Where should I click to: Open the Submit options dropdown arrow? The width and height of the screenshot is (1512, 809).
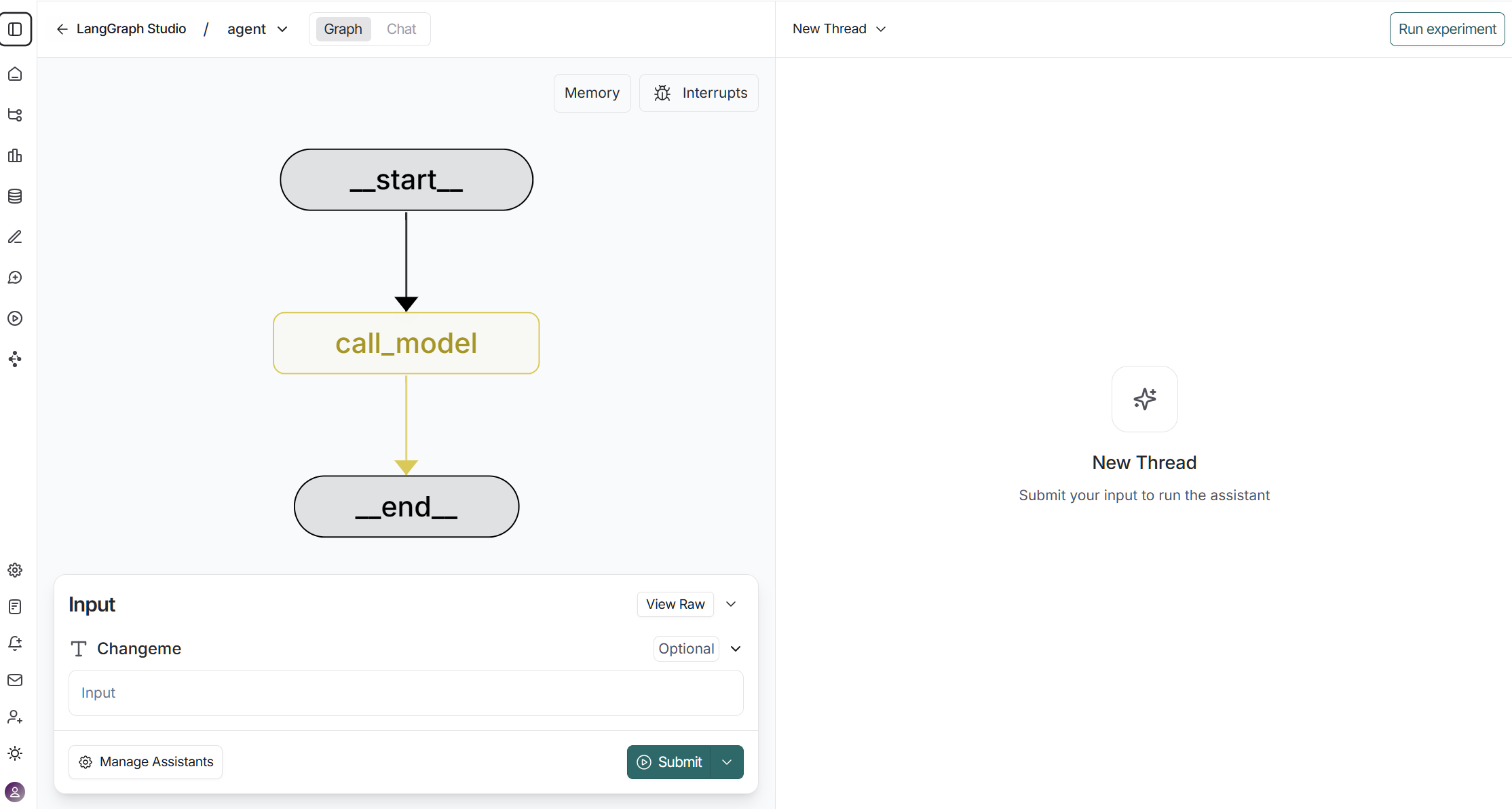coord(727,762)
